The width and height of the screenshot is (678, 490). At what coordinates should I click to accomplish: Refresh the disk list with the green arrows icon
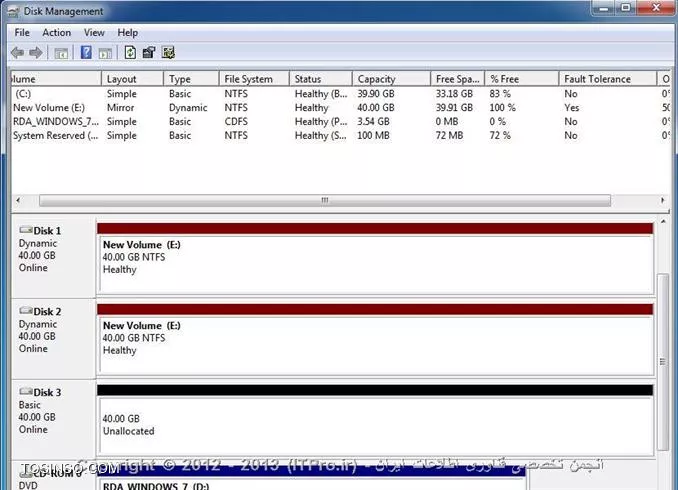pos(130,53)
